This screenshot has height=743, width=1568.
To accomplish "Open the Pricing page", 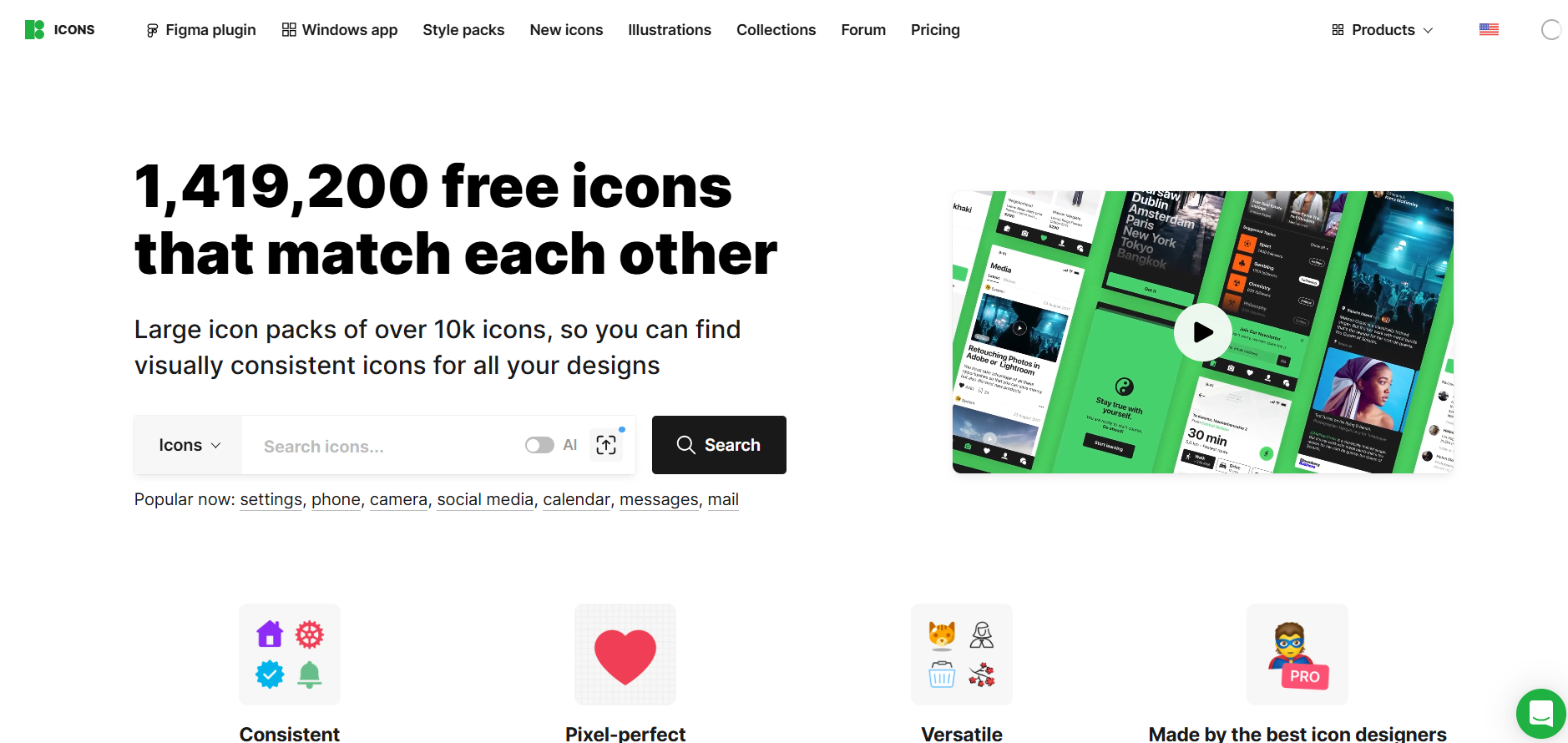I will coord(935,30).
